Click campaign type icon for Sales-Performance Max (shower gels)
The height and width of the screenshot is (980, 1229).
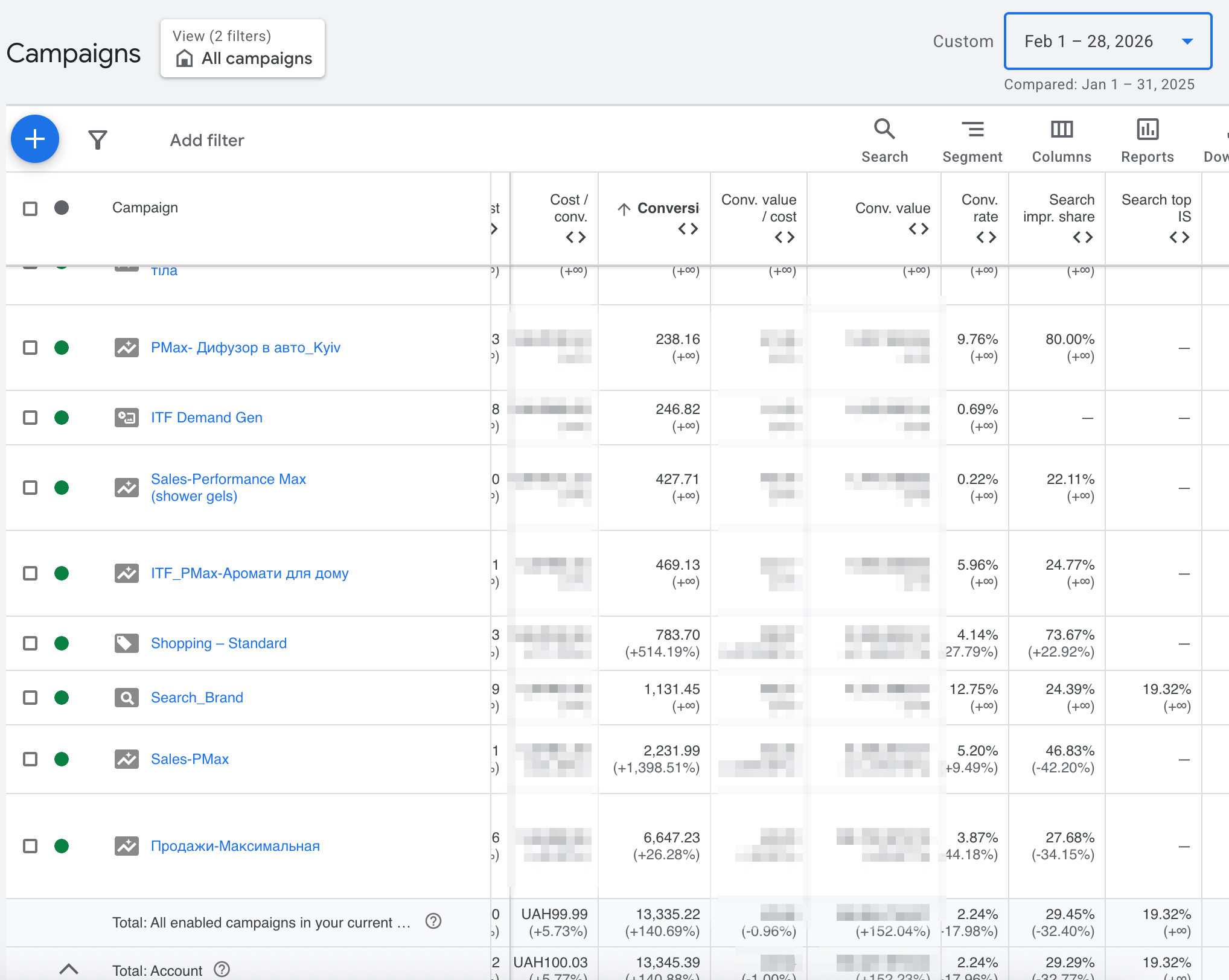point(127,488)
